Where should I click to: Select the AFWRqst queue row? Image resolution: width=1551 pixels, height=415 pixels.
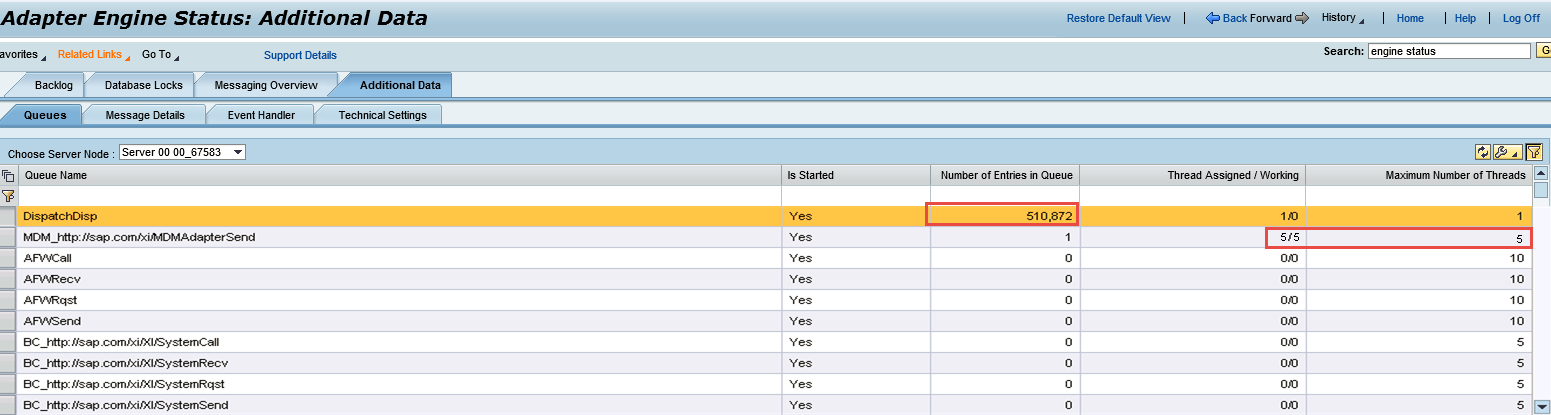pos(765,300)
